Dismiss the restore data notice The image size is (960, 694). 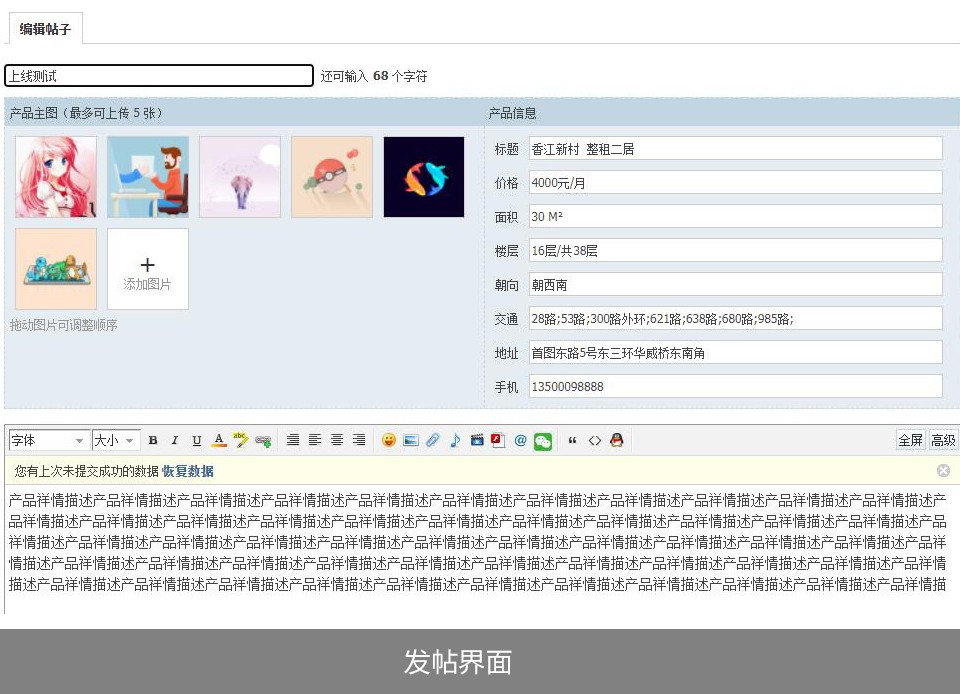(x=943, y=471)
